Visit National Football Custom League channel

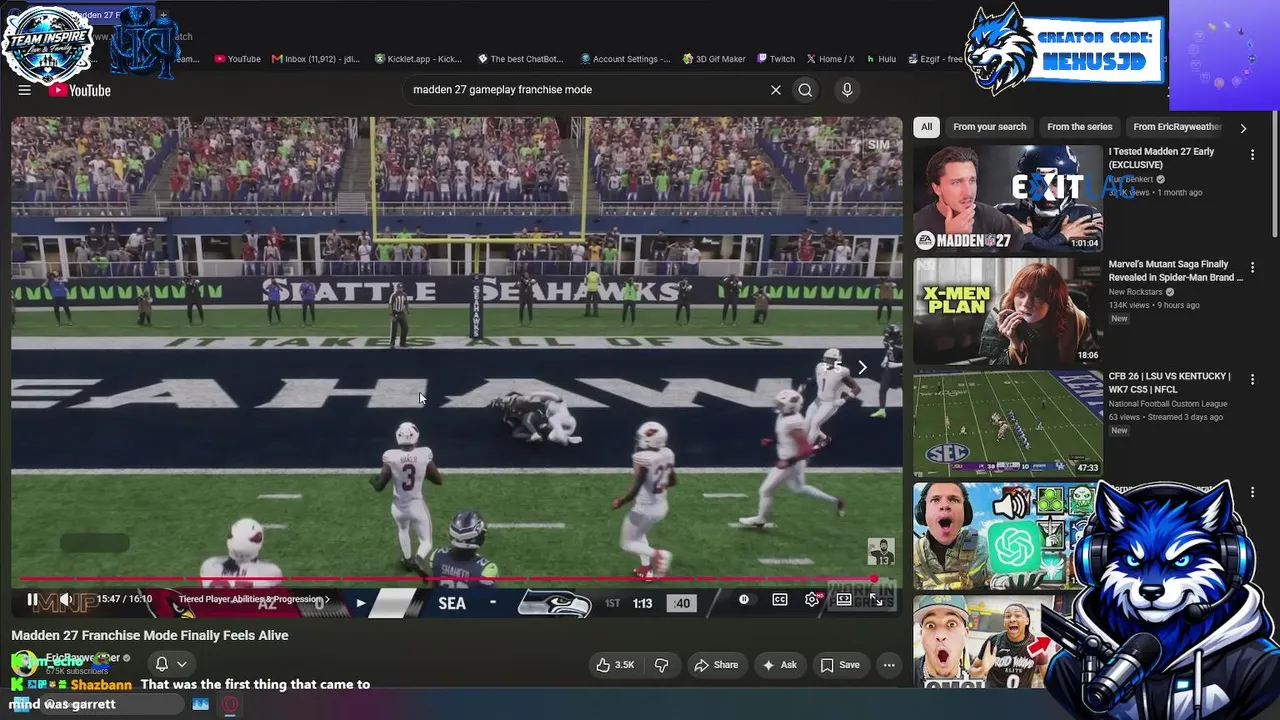pos(1167,404)
